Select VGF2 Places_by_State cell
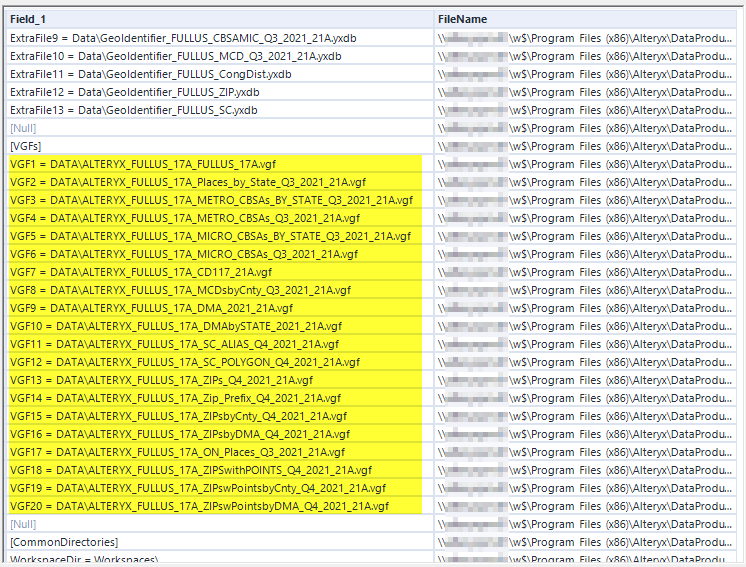Viewport: 746px width, 567px height. (x=220, y=182)
